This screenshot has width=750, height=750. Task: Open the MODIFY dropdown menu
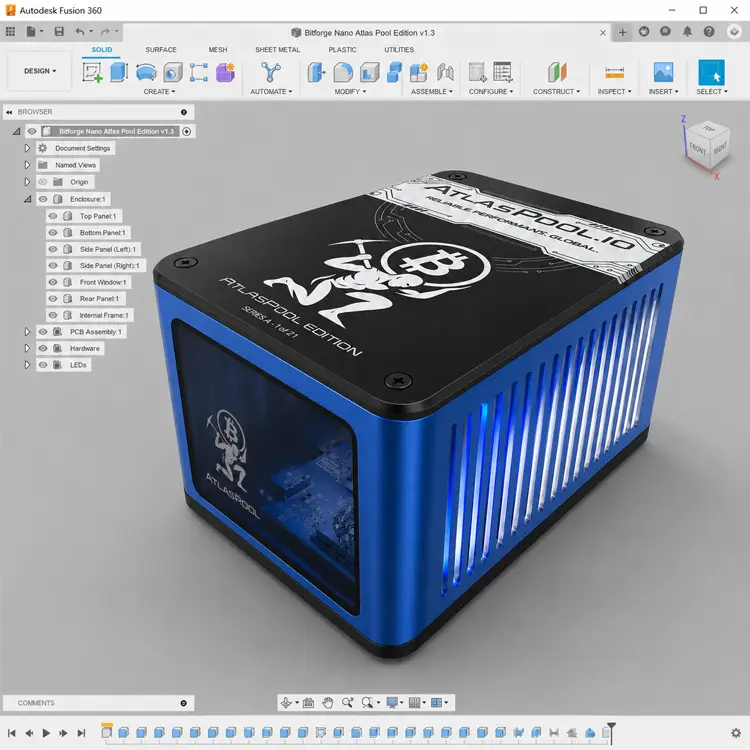pos(350,91)
